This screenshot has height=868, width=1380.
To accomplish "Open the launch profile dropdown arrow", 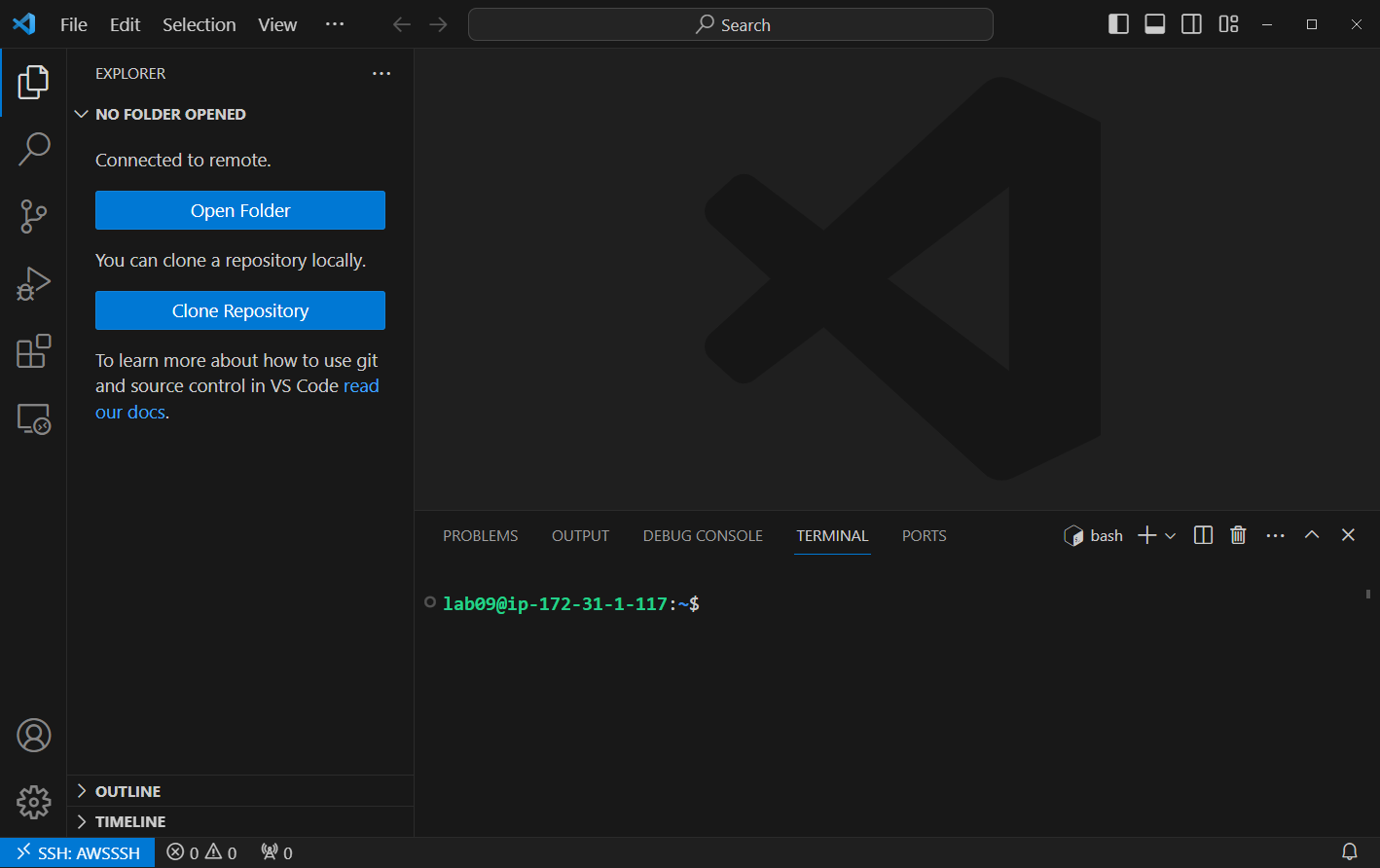I will (1171, 535).
